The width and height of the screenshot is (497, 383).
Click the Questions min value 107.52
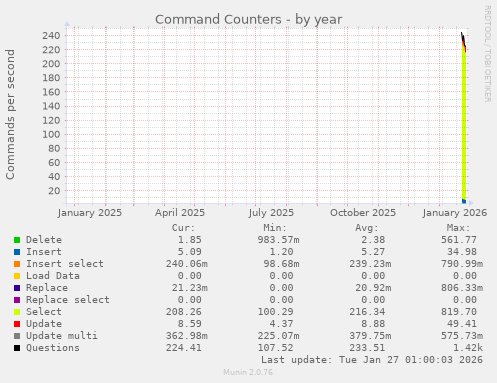pyautogui.click(x=276, y=348)
